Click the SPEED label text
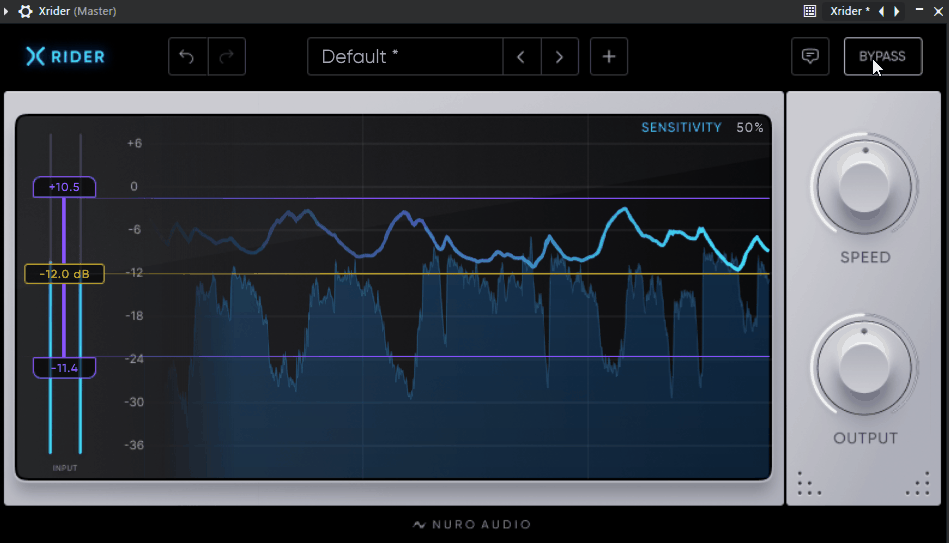 [x=865, y=257]
